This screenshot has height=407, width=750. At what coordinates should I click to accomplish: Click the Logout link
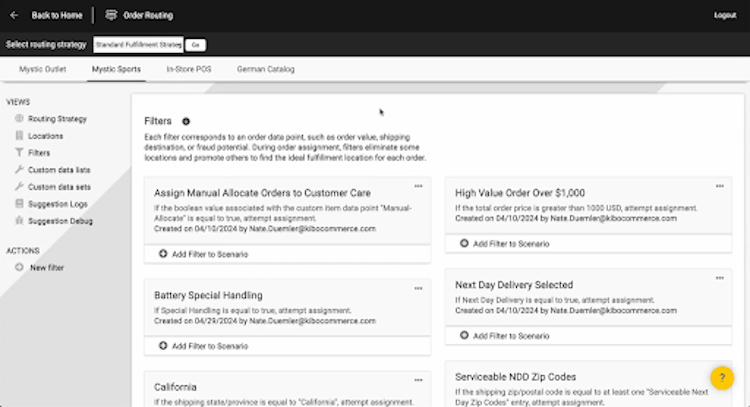[725, 15]
